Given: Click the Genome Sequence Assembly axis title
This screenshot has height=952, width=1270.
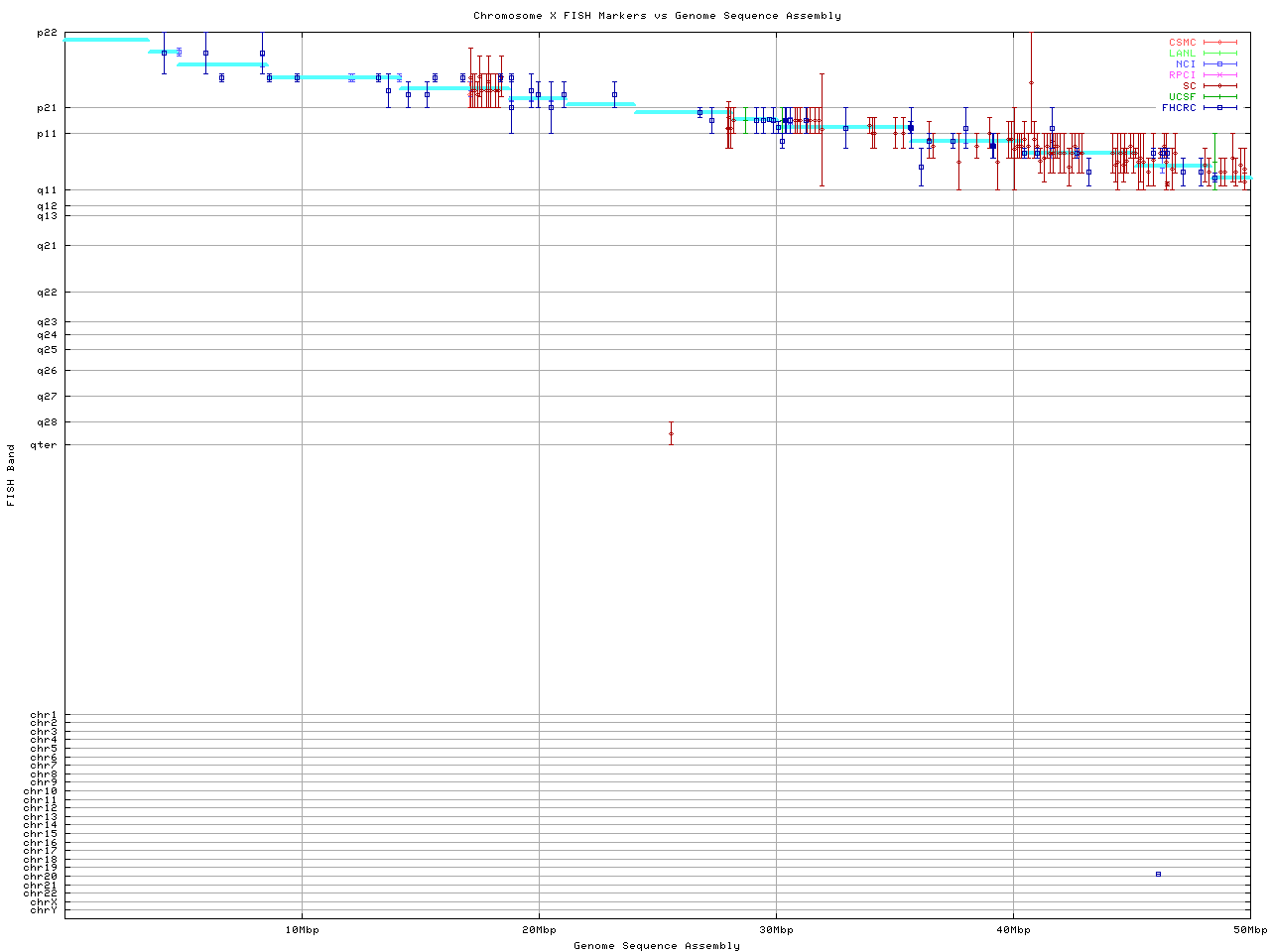Looking at the screenshot, I should click(657, 946).
